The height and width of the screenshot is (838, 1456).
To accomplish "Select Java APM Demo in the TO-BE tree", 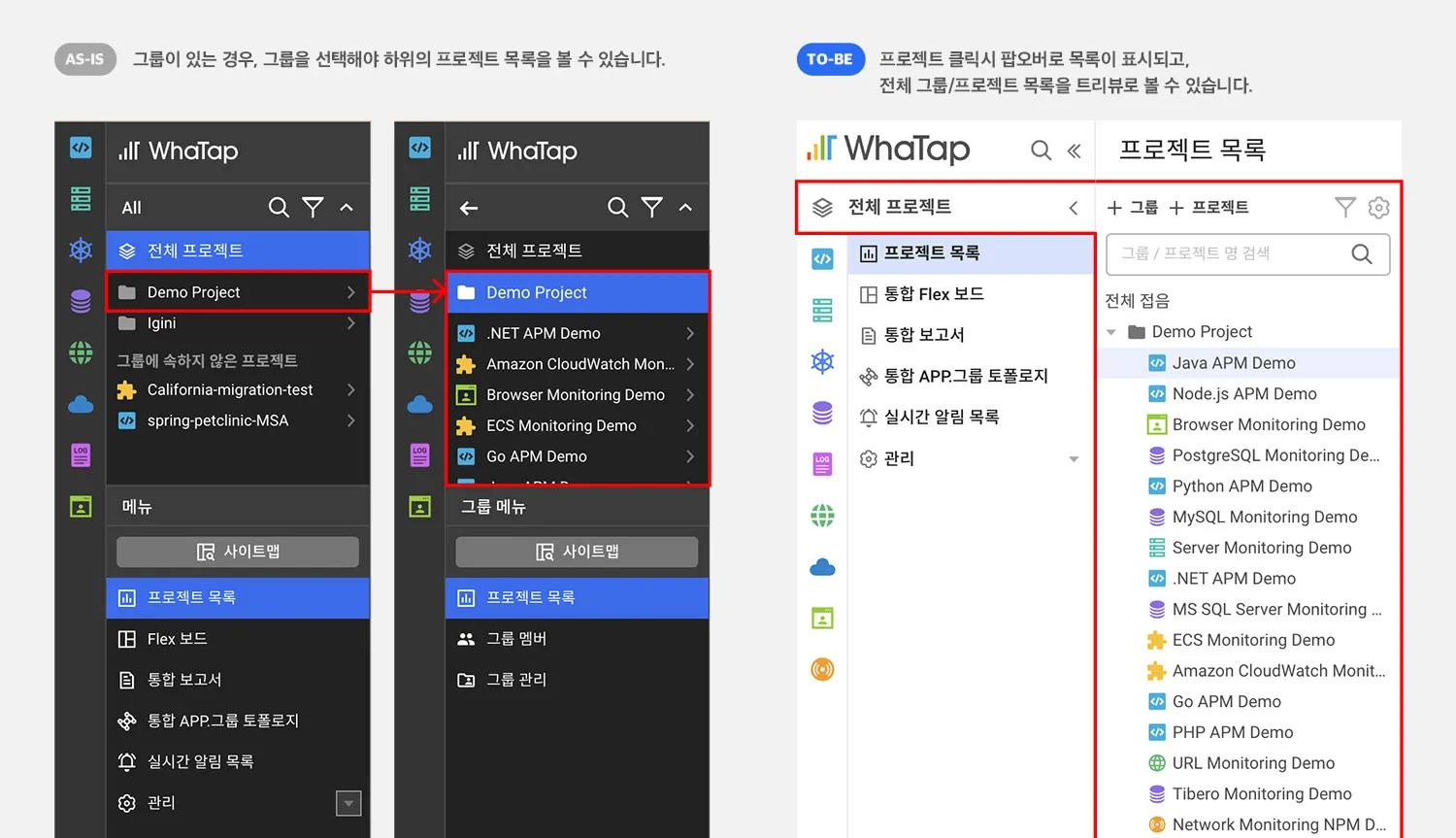I will coord(1248,363).
